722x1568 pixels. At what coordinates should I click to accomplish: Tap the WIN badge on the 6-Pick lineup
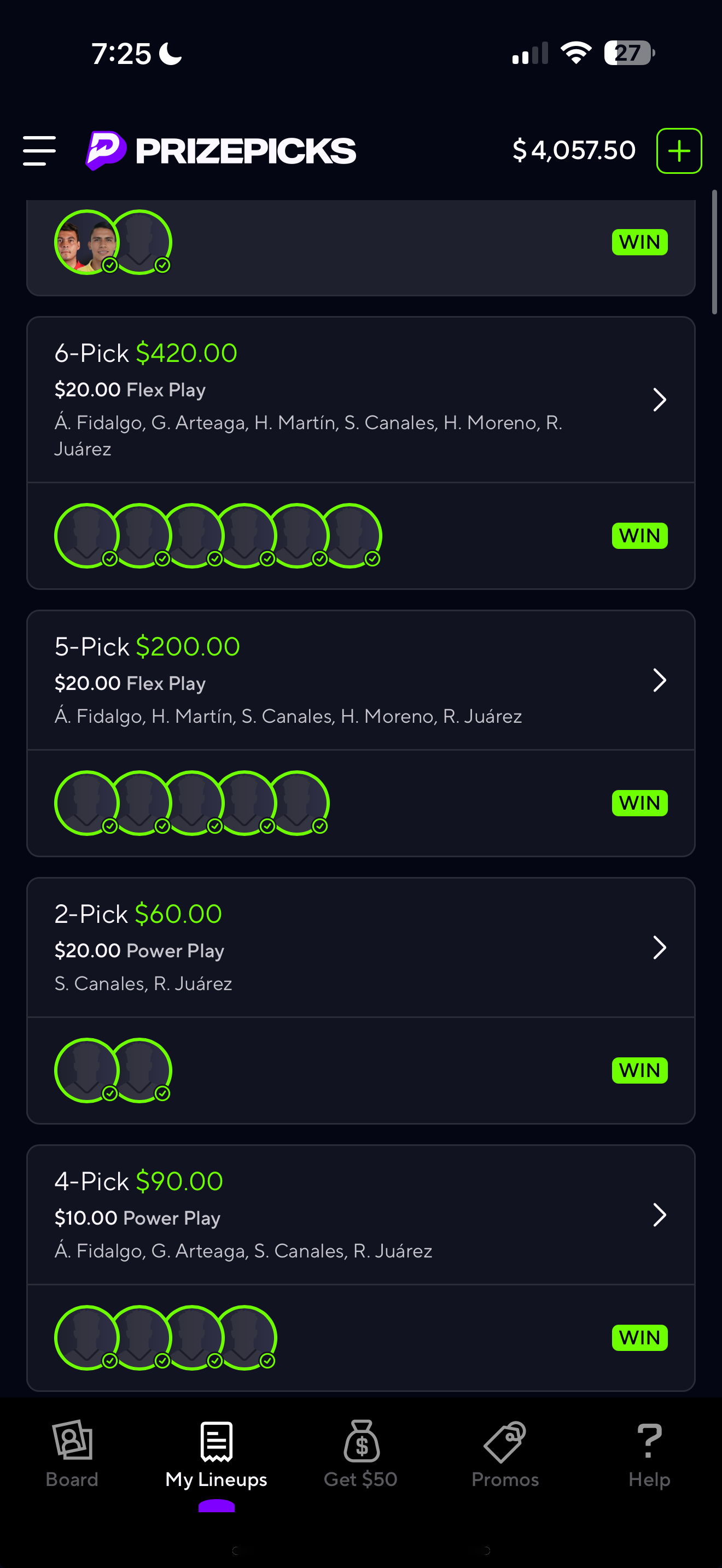pos(640,536)
